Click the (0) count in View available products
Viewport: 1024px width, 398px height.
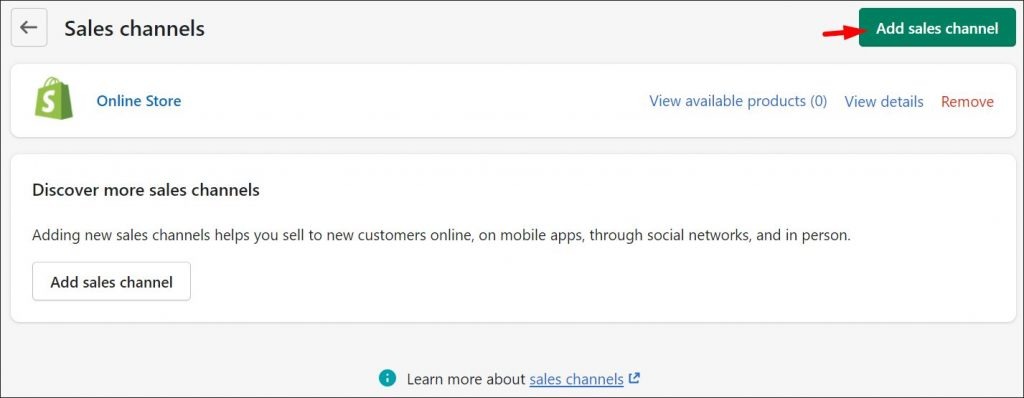pyautogui.click(x=818, y=101)
